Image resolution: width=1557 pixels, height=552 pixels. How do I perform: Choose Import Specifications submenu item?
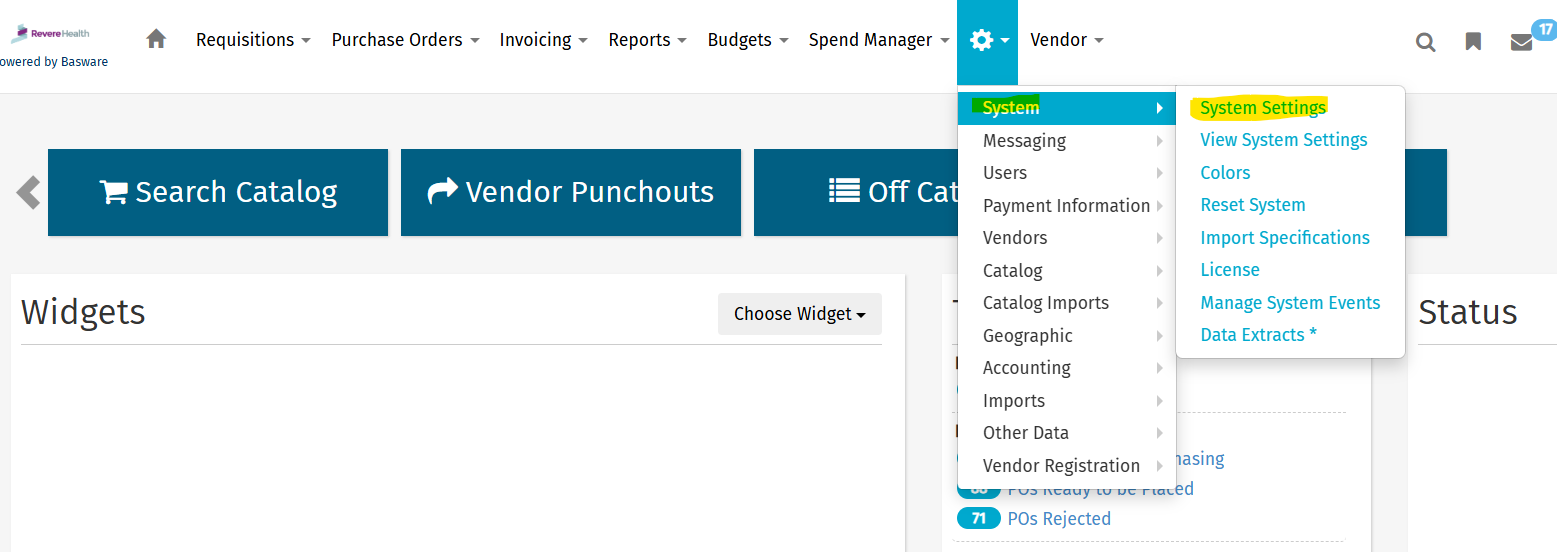[1284, 238]
